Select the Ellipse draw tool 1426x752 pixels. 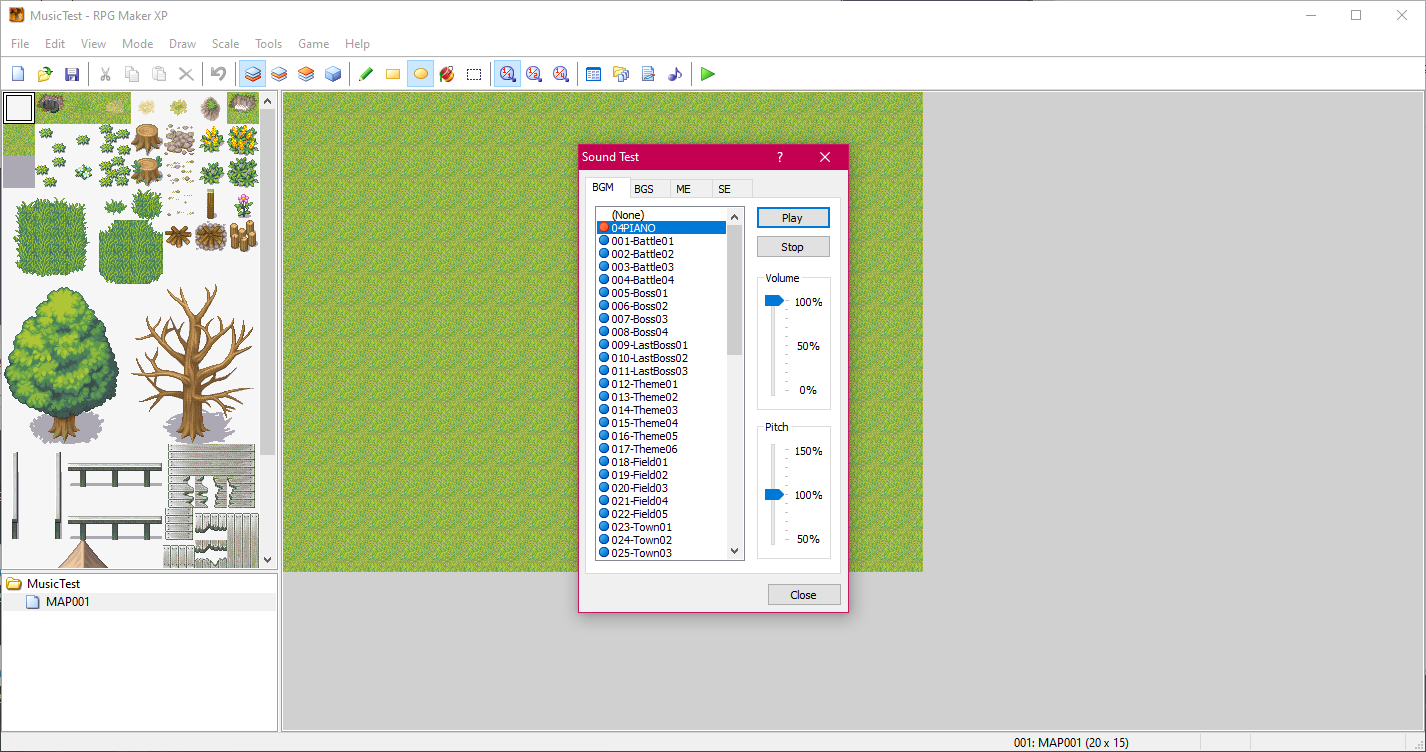tap(421, 74)
